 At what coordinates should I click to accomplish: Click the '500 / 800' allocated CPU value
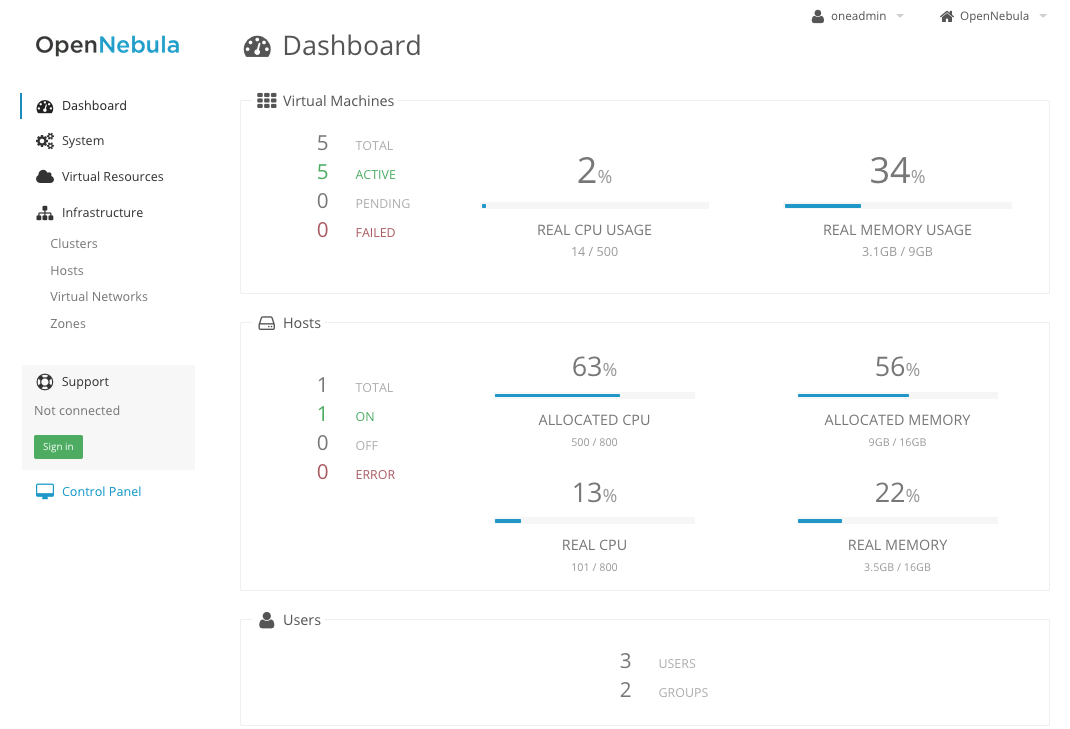pos(594,442)
